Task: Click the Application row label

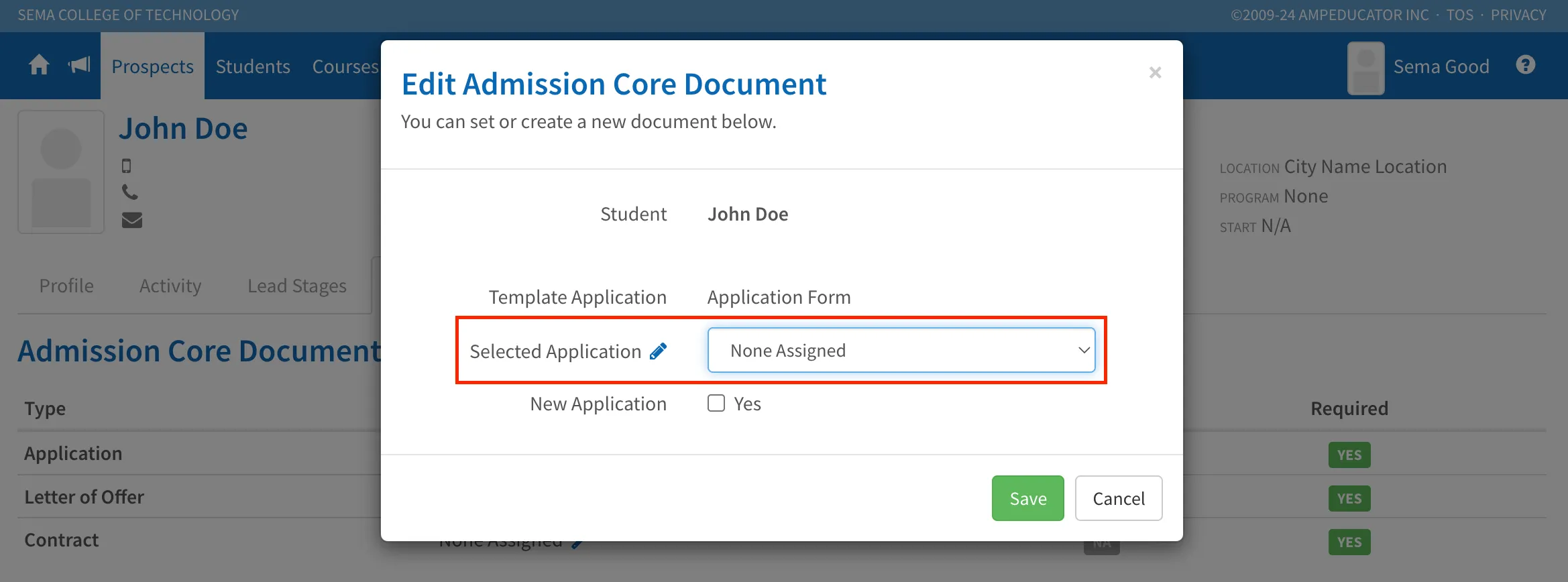Action: (x=74, y=453)
